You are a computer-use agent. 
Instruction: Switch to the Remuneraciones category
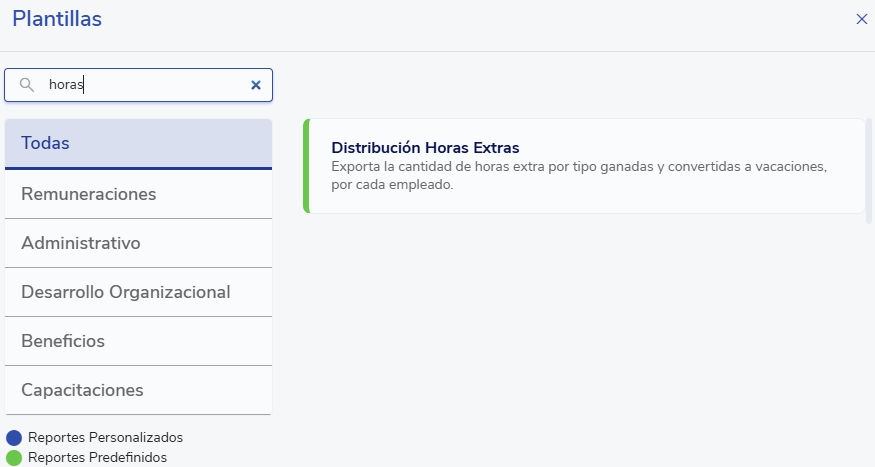click(138, 194)
